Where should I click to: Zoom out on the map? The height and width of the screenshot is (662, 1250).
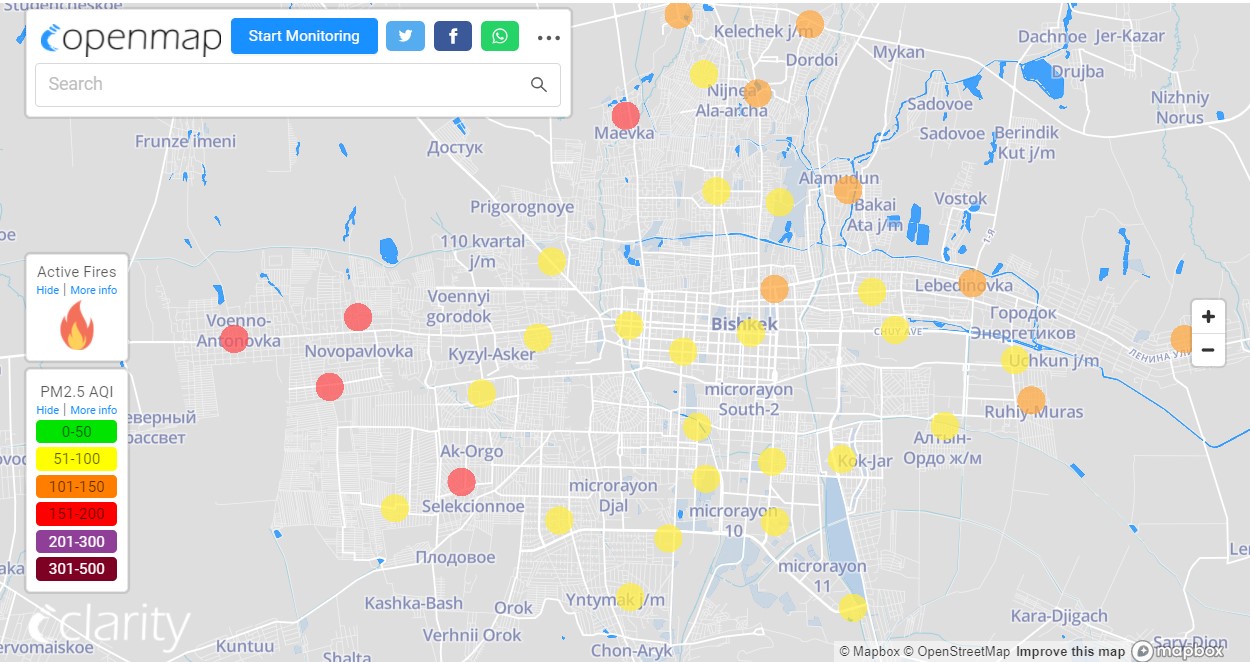(x=1208, y=350)
